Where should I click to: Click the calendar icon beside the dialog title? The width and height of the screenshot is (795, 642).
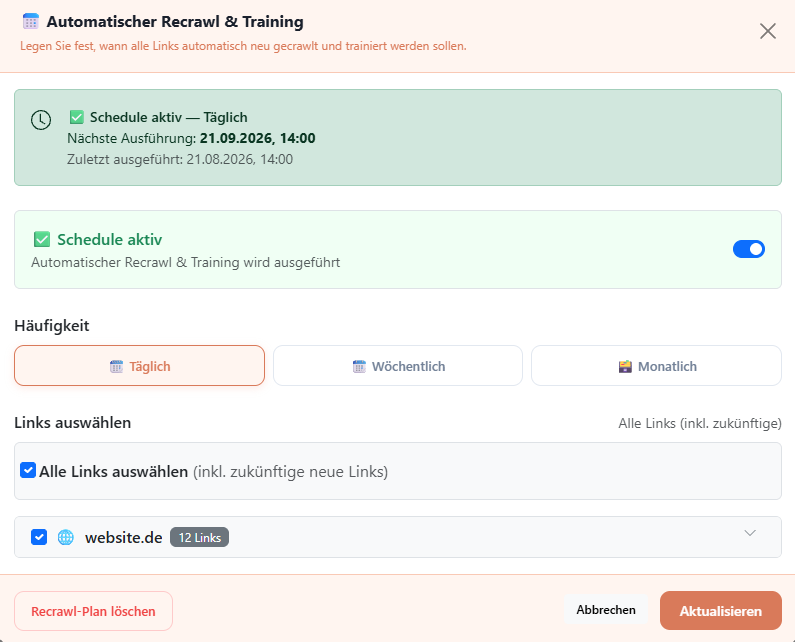pos(31,22)
